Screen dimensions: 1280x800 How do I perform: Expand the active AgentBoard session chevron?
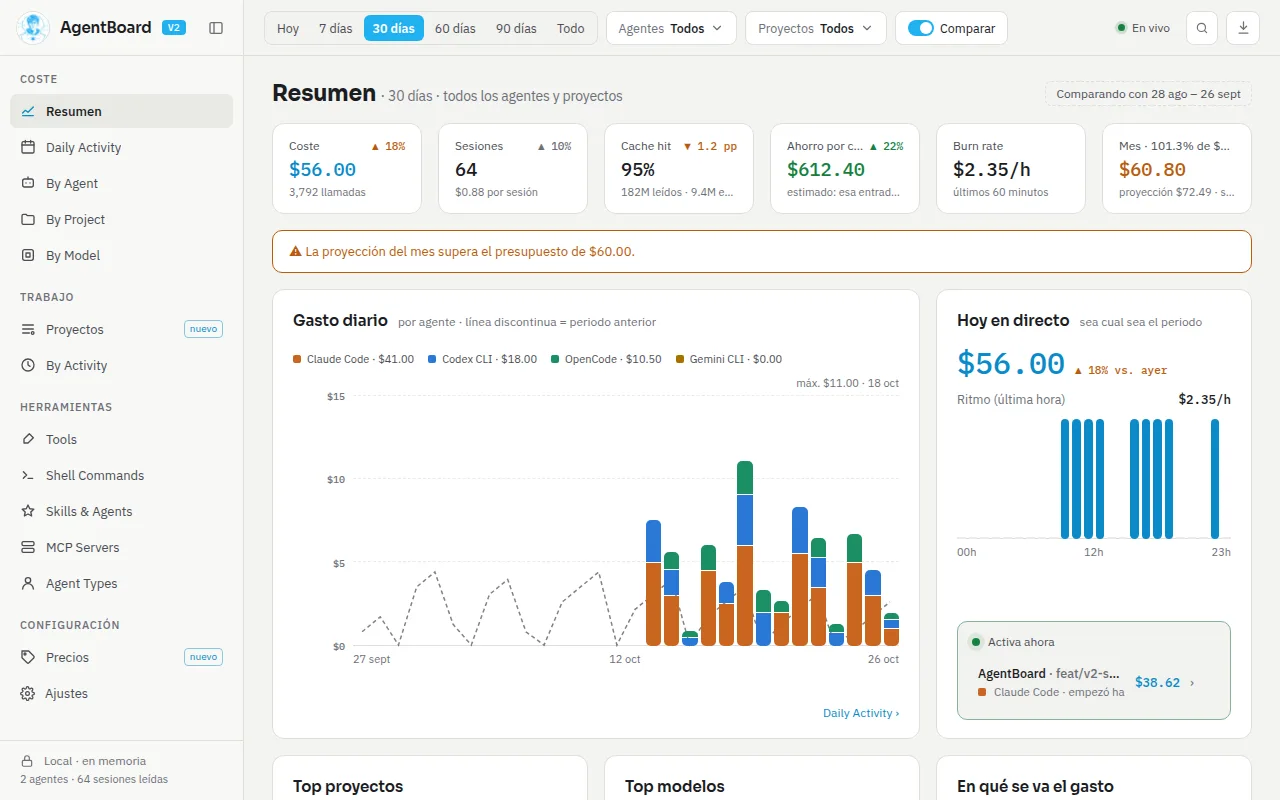coord(1192,683)
